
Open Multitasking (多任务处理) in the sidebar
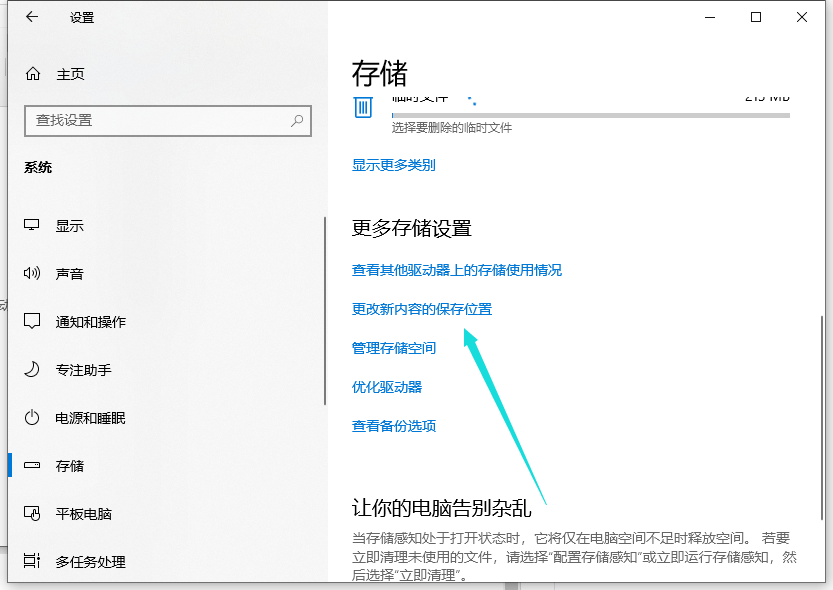coord(90,562)
